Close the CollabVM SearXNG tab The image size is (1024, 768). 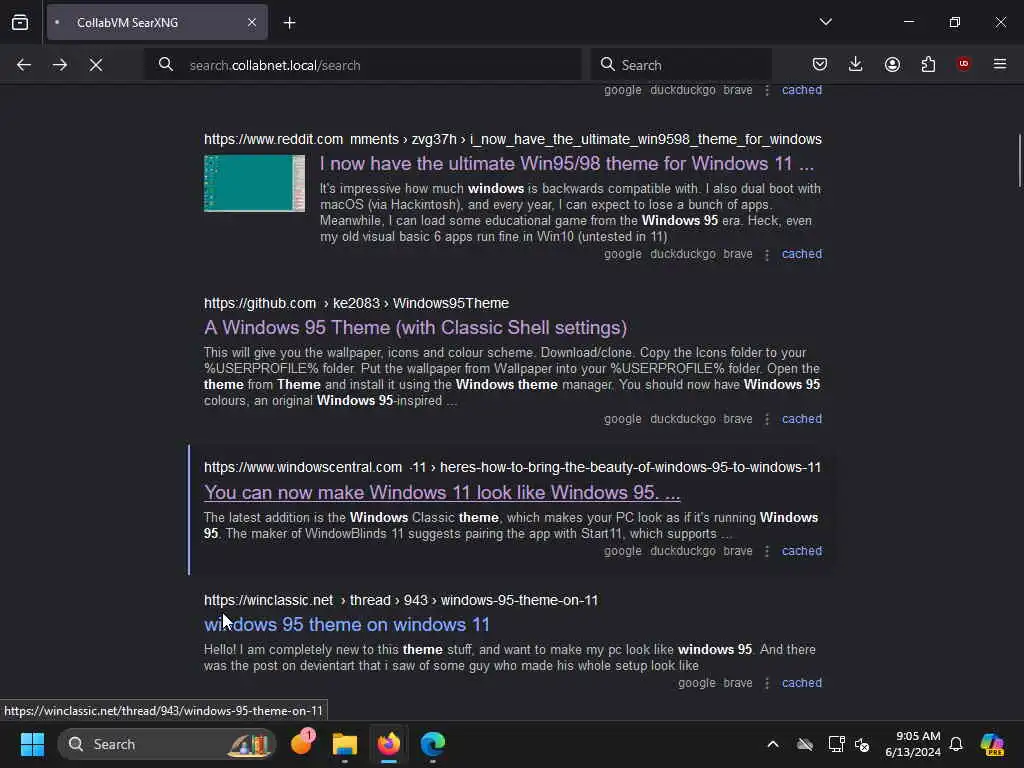coord(252,23)
